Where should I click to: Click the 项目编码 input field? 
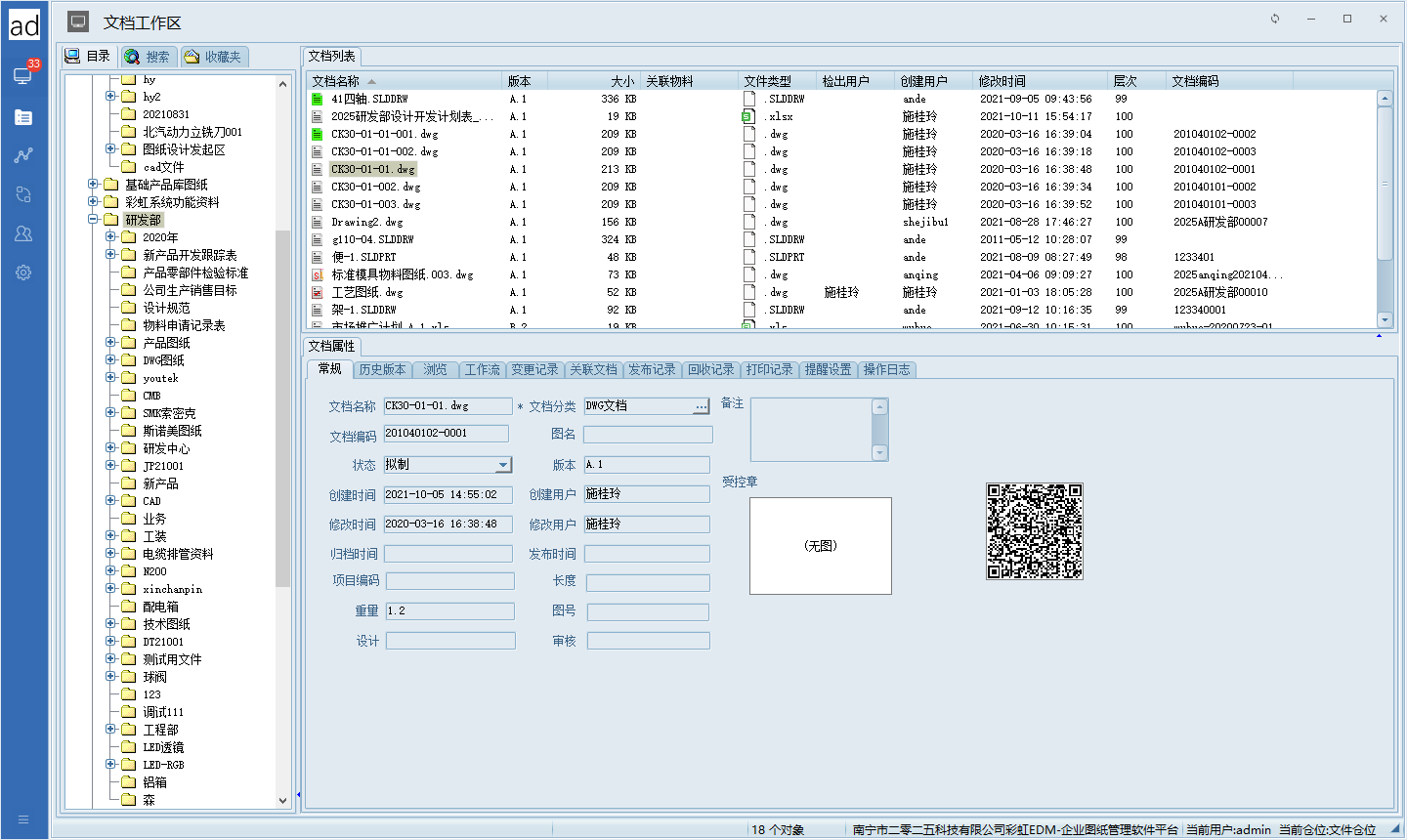[449, 581]
